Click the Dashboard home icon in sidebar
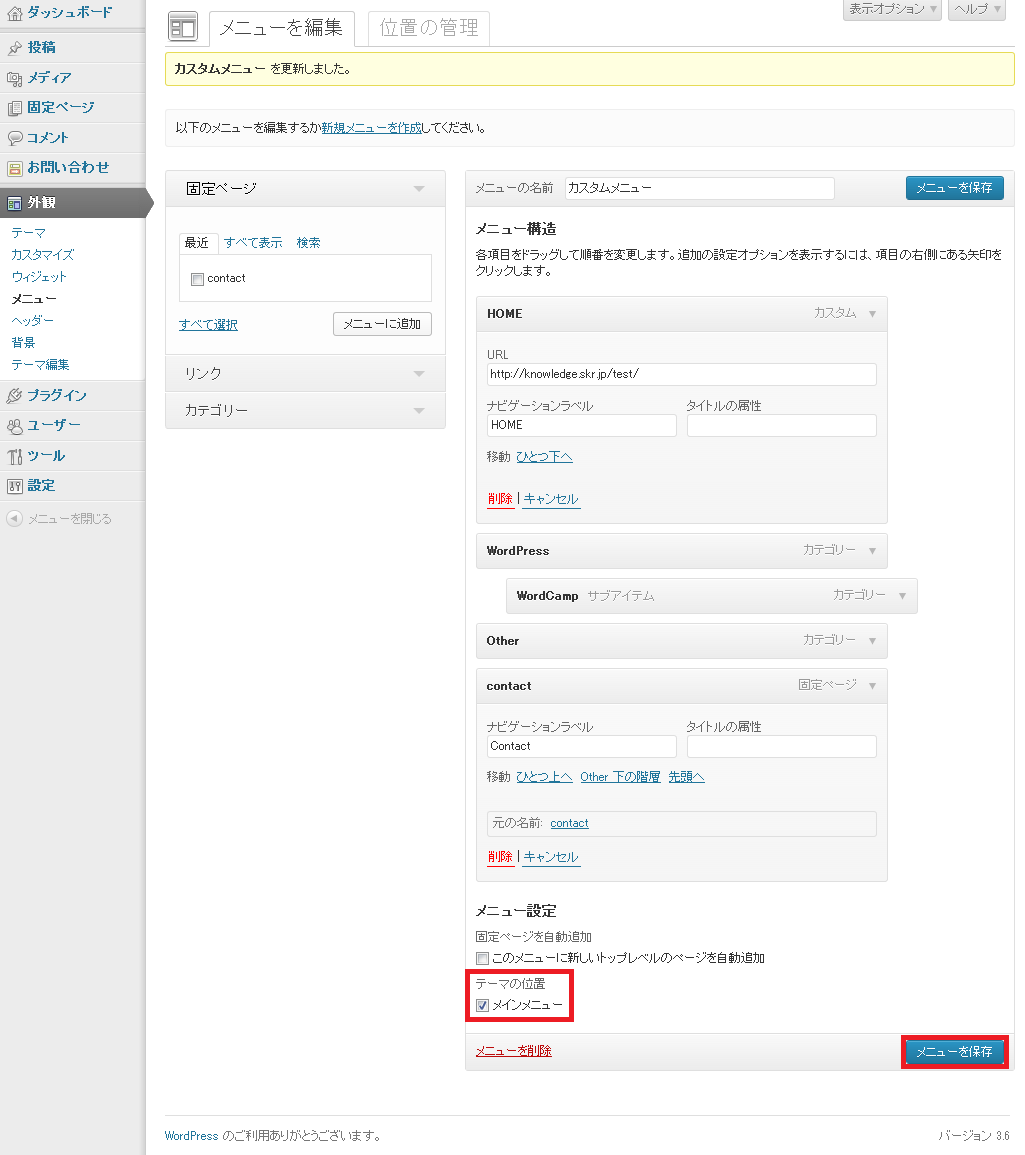Viewport: 1025px width, 1155px height. pyautogui.click(x=14, y=13)
